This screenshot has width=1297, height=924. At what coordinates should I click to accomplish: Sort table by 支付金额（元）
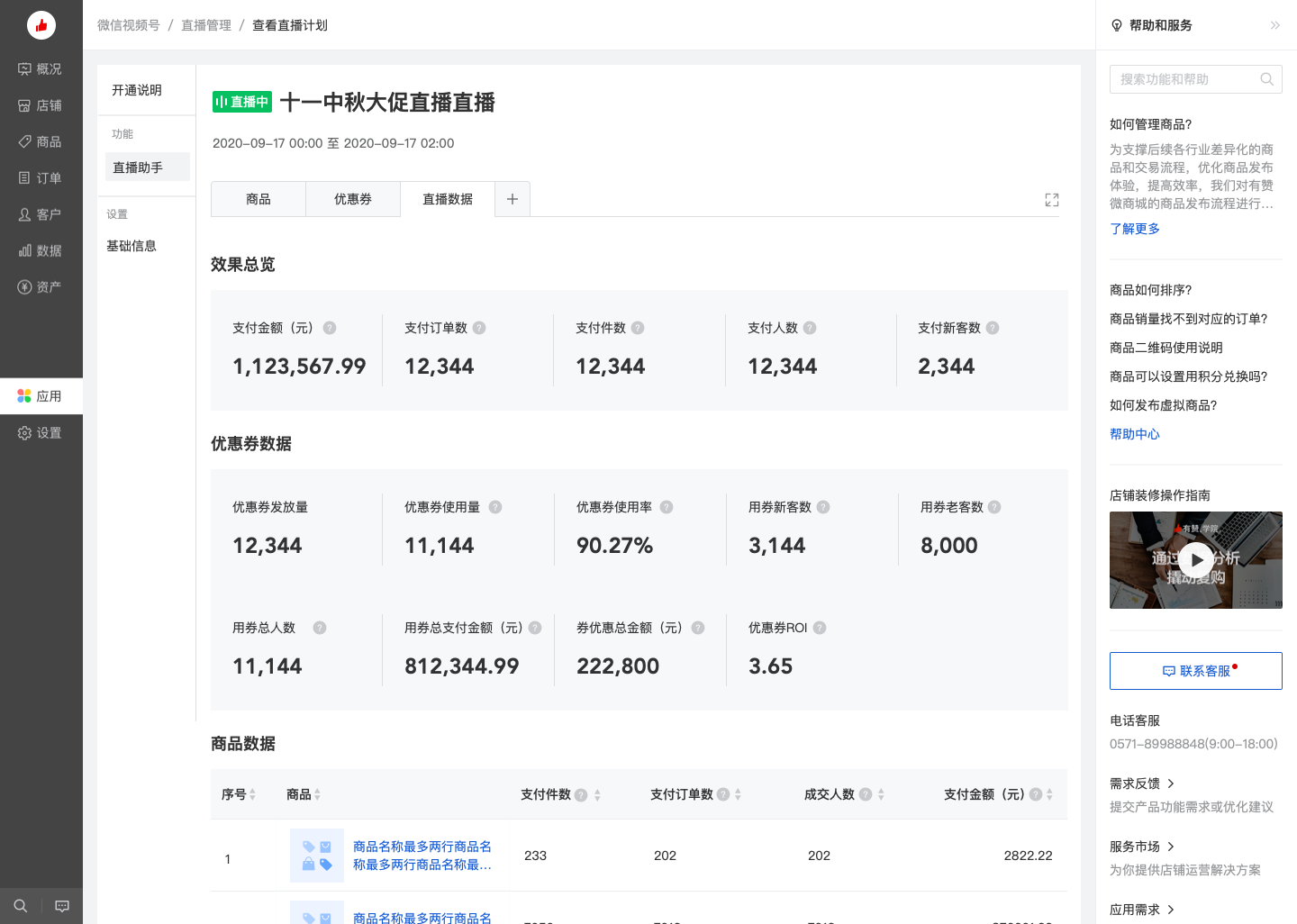click(1049, 794)
